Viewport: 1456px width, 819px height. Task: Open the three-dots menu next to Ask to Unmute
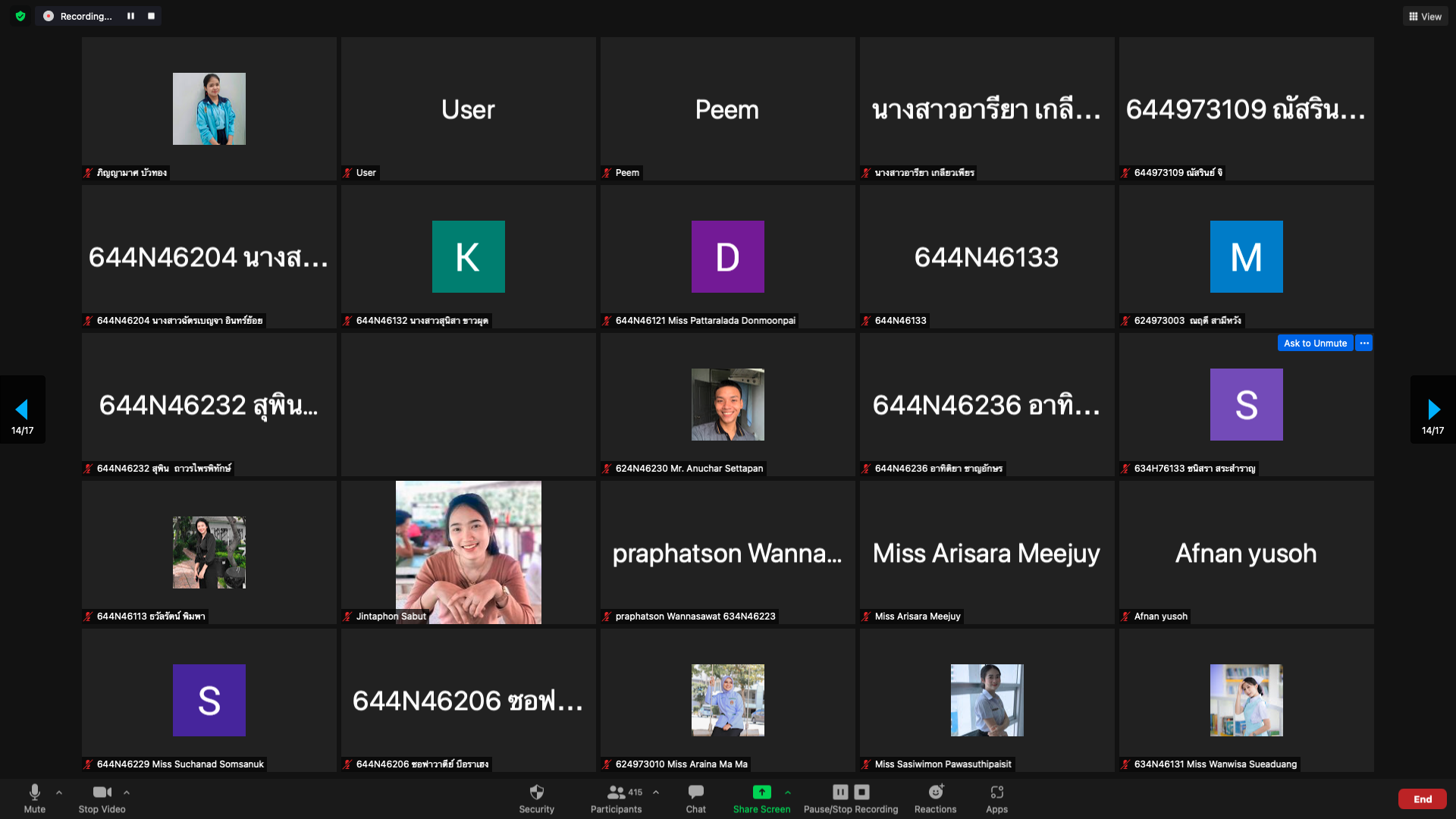[1364, 344]
